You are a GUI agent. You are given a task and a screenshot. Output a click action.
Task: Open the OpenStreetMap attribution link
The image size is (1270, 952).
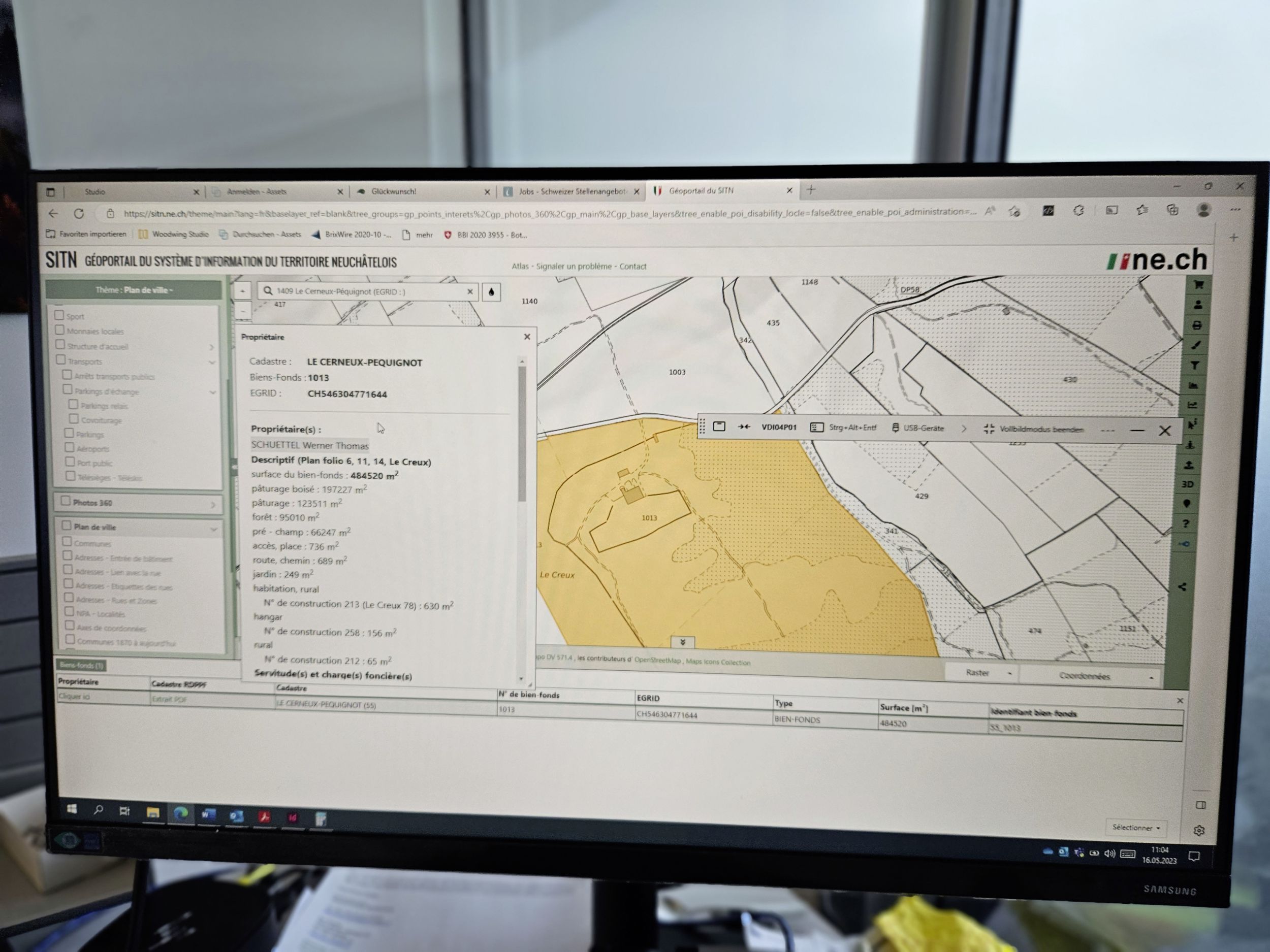pyautogui.click(x=657, y=661)
